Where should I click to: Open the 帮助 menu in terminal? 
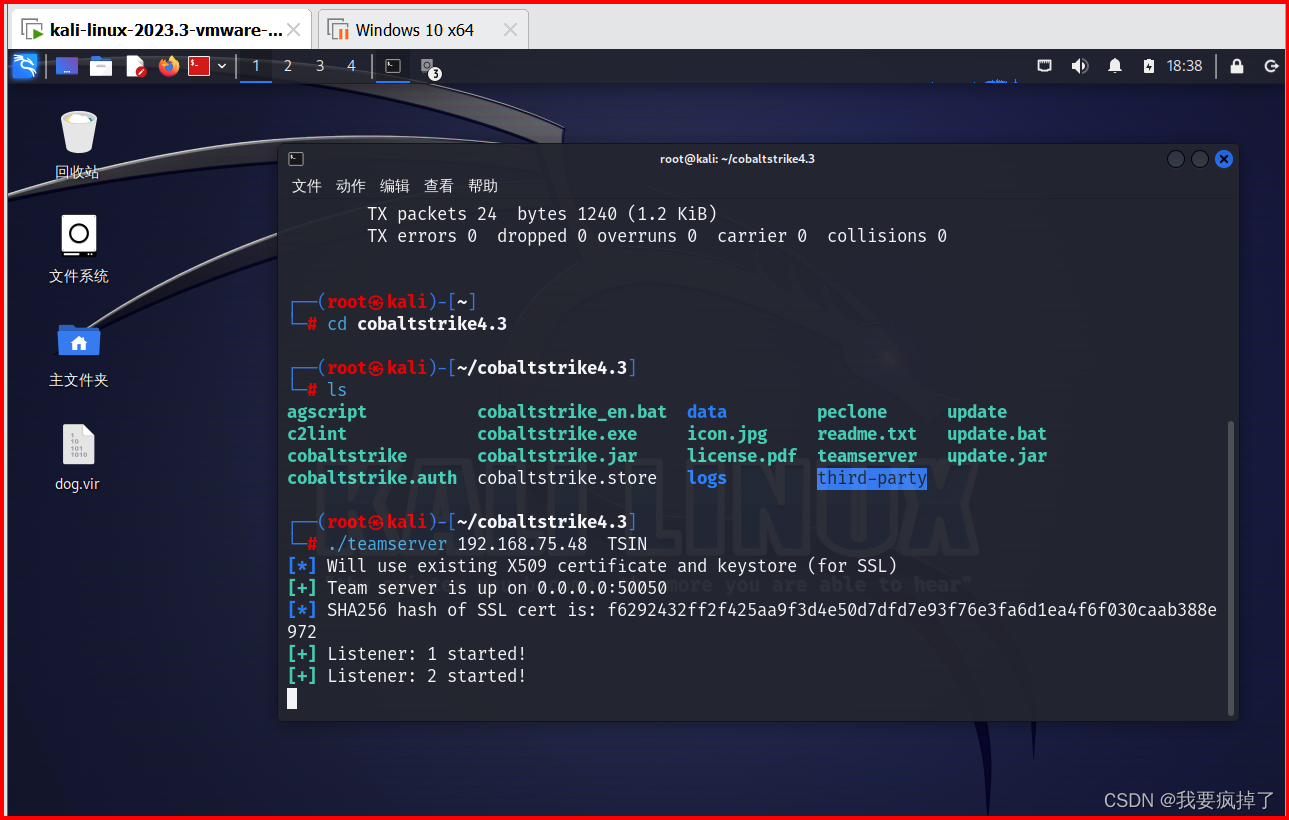[x=483, y=186]
